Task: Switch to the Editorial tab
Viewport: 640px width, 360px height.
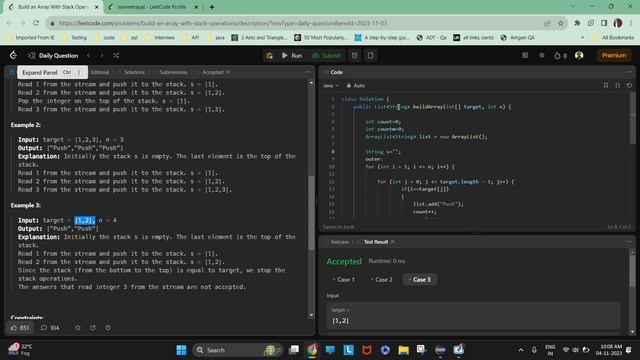Action: 99,72
